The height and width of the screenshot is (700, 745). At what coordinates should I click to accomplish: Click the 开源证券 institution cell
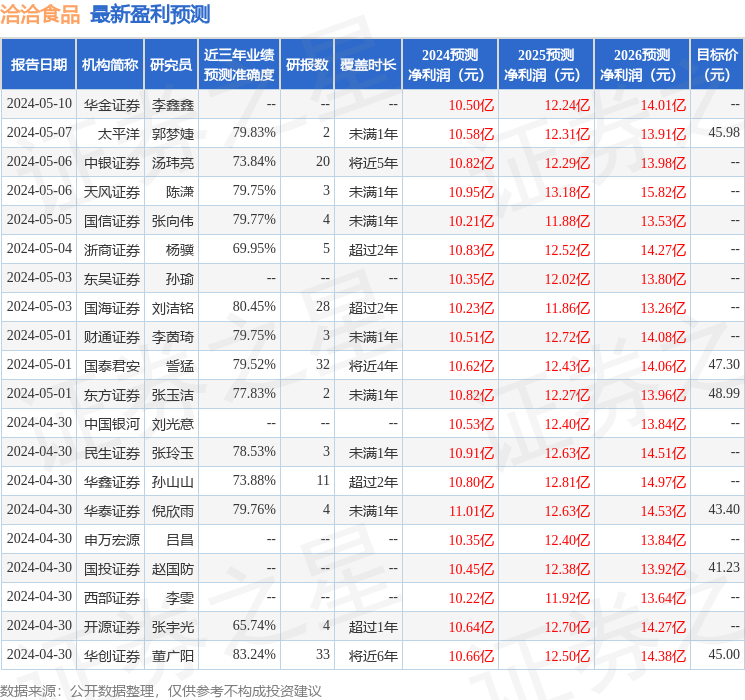pos(112,627)
